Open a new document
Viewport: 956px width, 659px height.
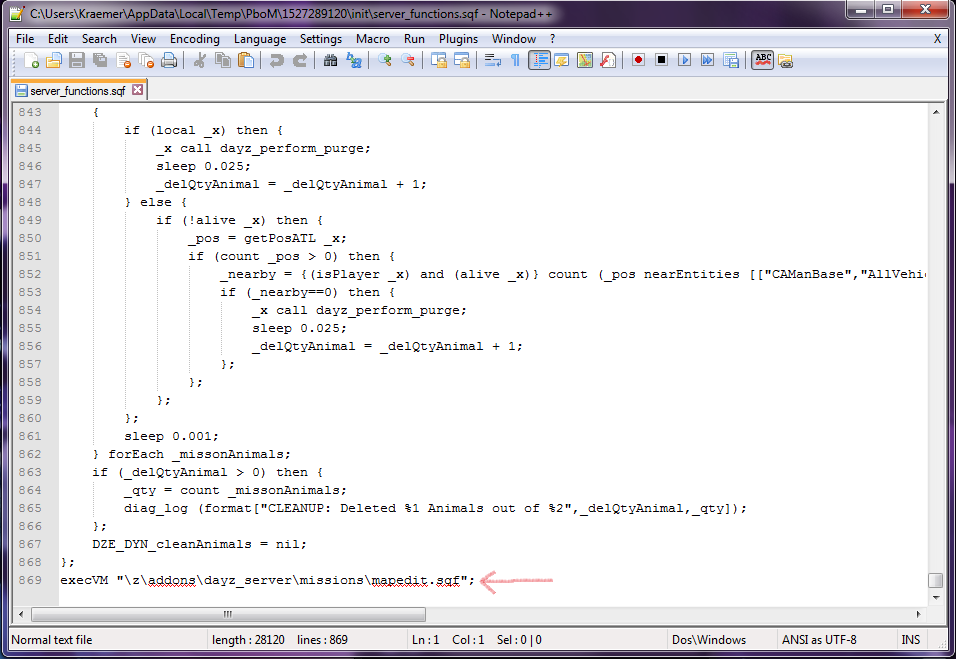point(31,60)
